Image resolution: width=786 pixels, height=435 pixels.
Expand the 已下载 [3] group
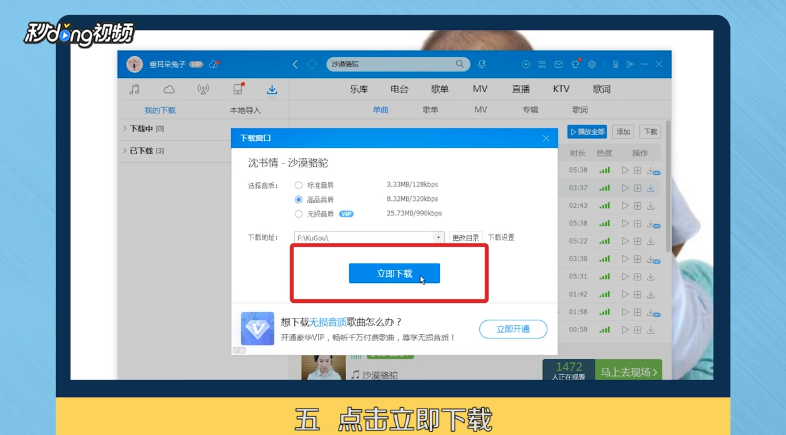tap(124, 150)
